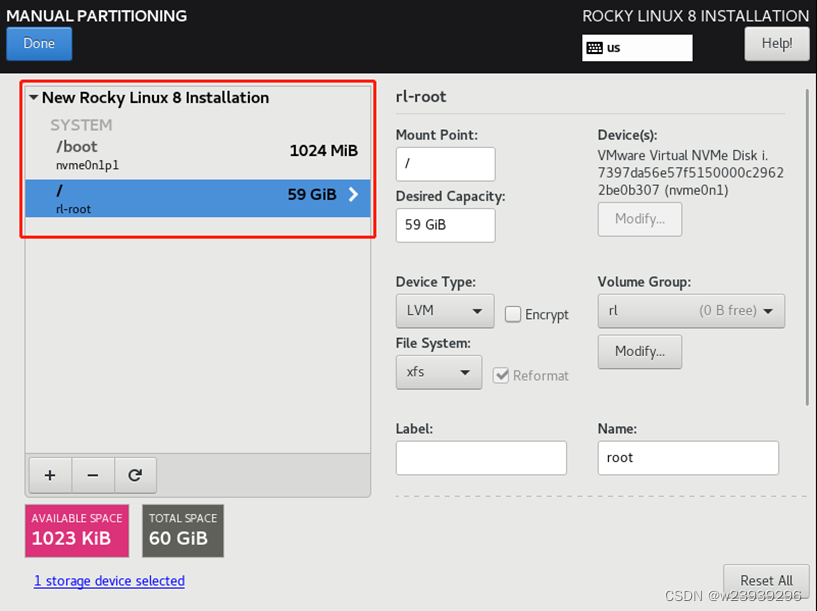The height and width of the screenshot is (611, 817).
Task: Click Modify button under Device(s)
Action: pos(640,219)
